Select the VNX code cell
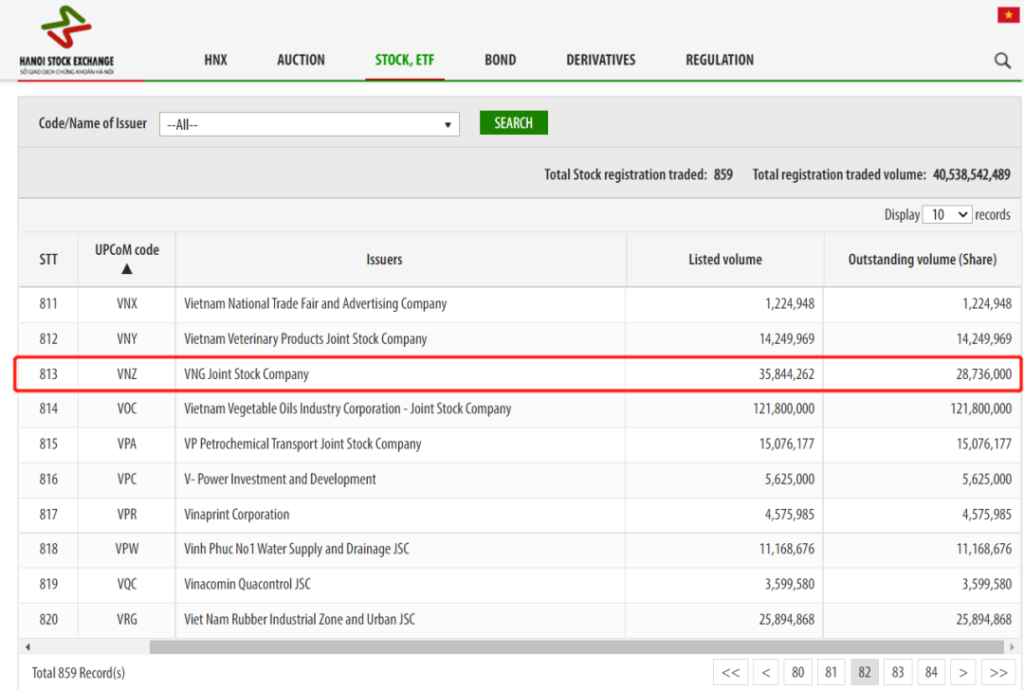This screenshot has height=690, width=1024. pyautogui.click(x=127, y=304)
